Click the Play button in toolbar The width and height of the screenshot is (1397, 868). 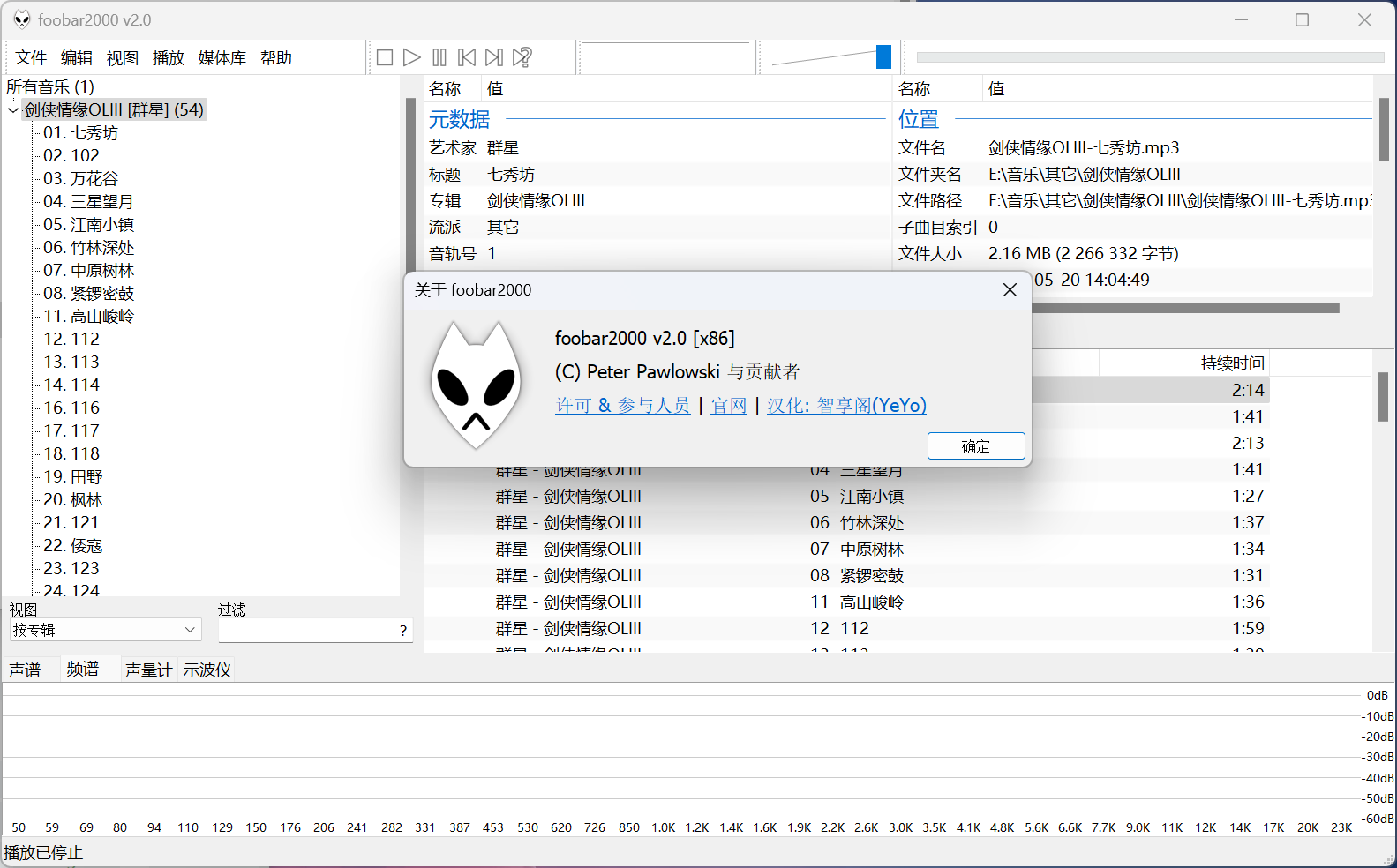(412, 57)
